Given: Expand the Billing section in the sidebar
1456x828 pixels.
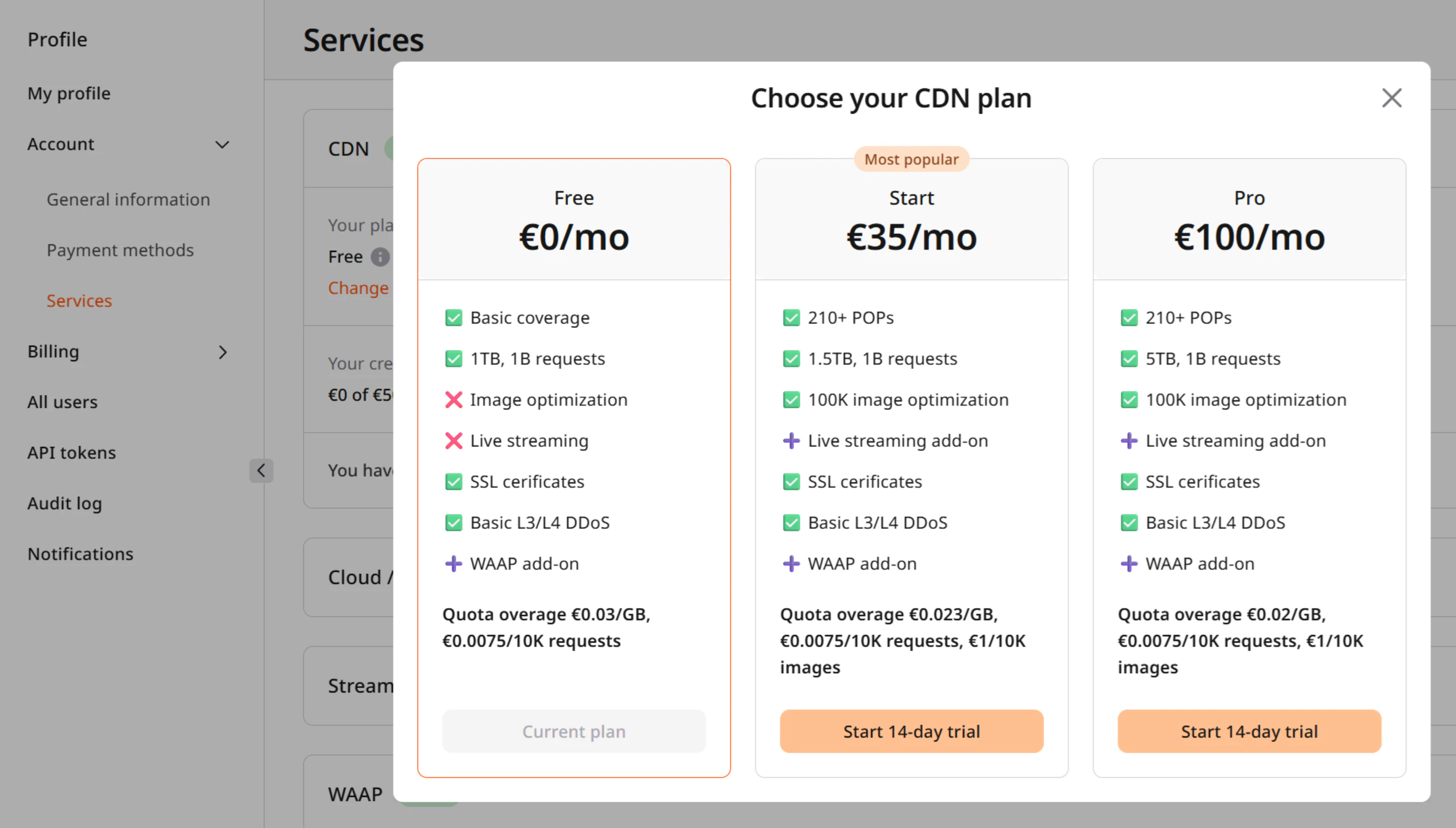Looking at the screenshot, I should click(x=223, y=353).
